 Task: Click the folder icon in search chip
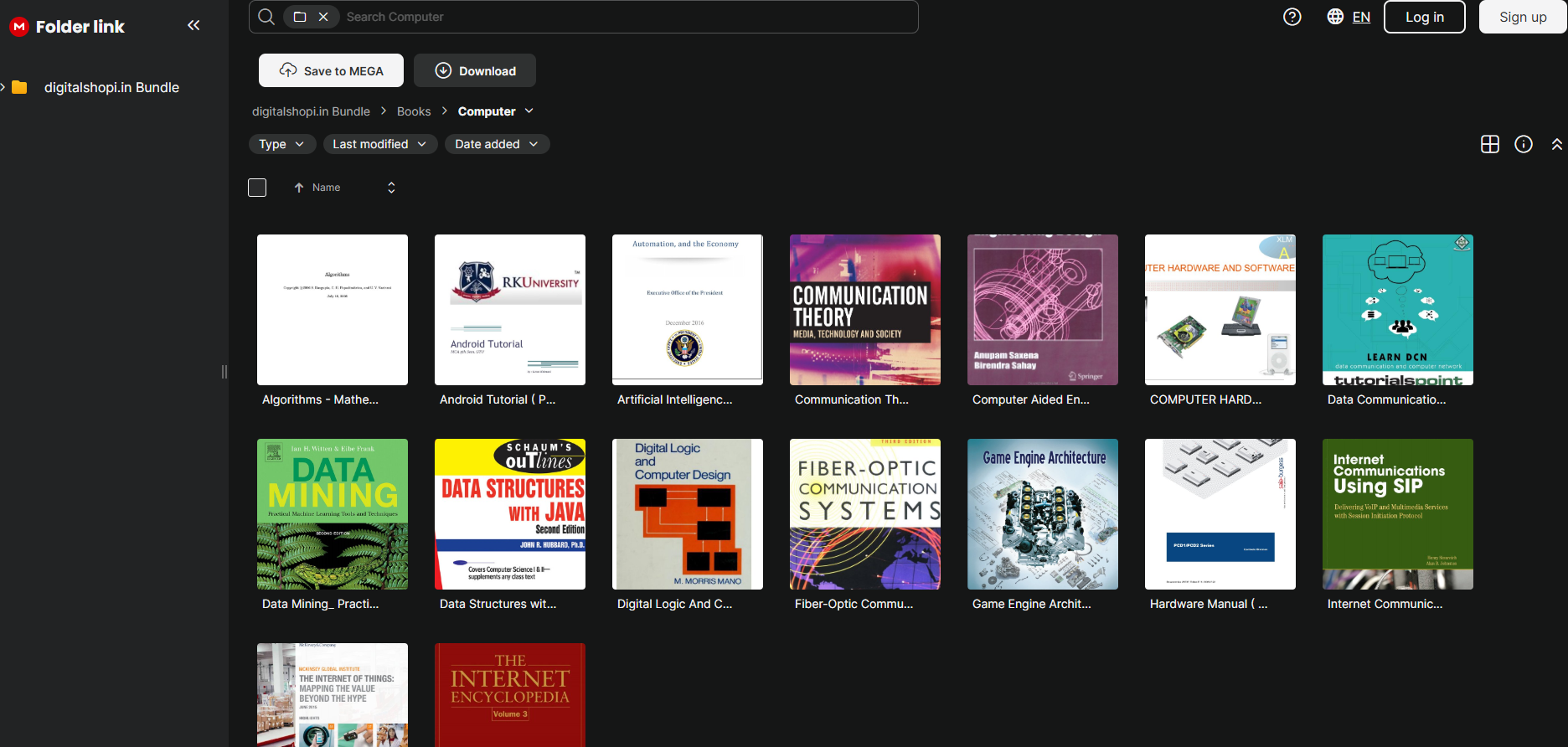pos(300,17)
